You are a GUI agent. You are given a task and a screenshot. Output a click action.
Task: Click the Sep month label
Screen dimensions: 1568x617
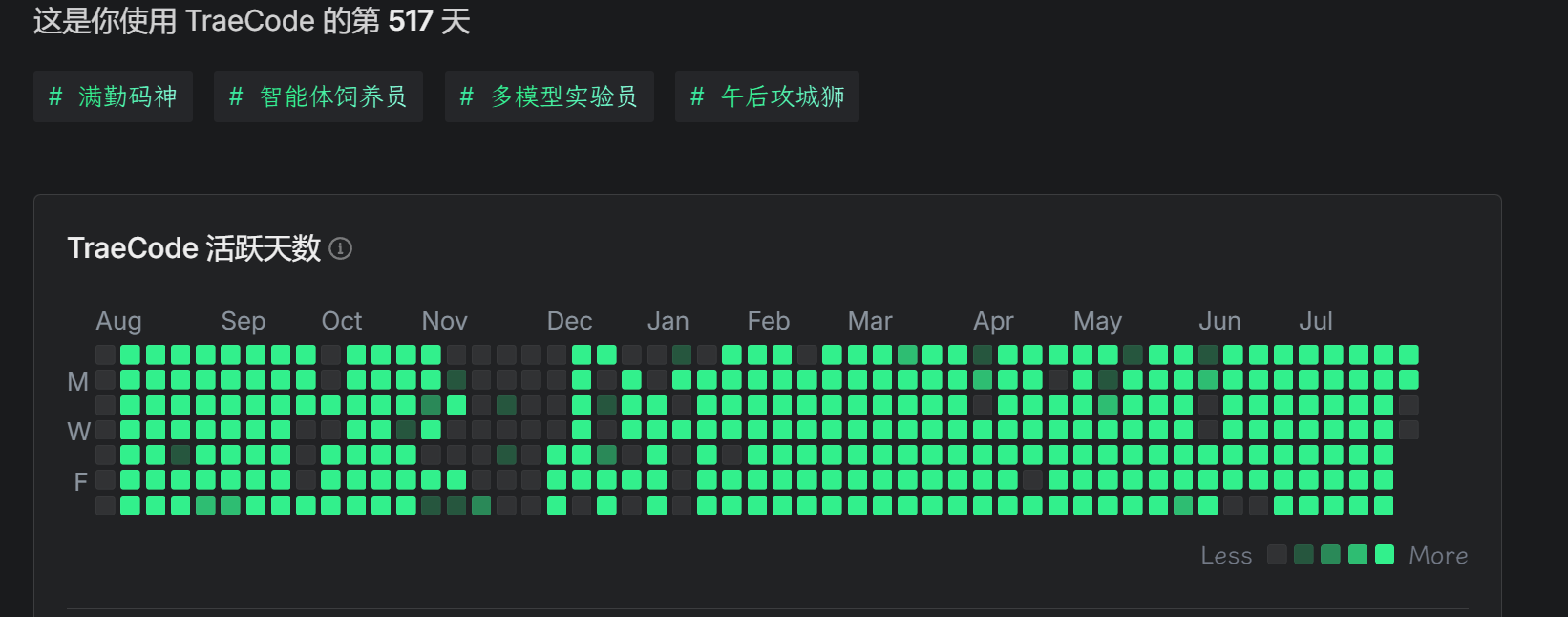point(243,321)
